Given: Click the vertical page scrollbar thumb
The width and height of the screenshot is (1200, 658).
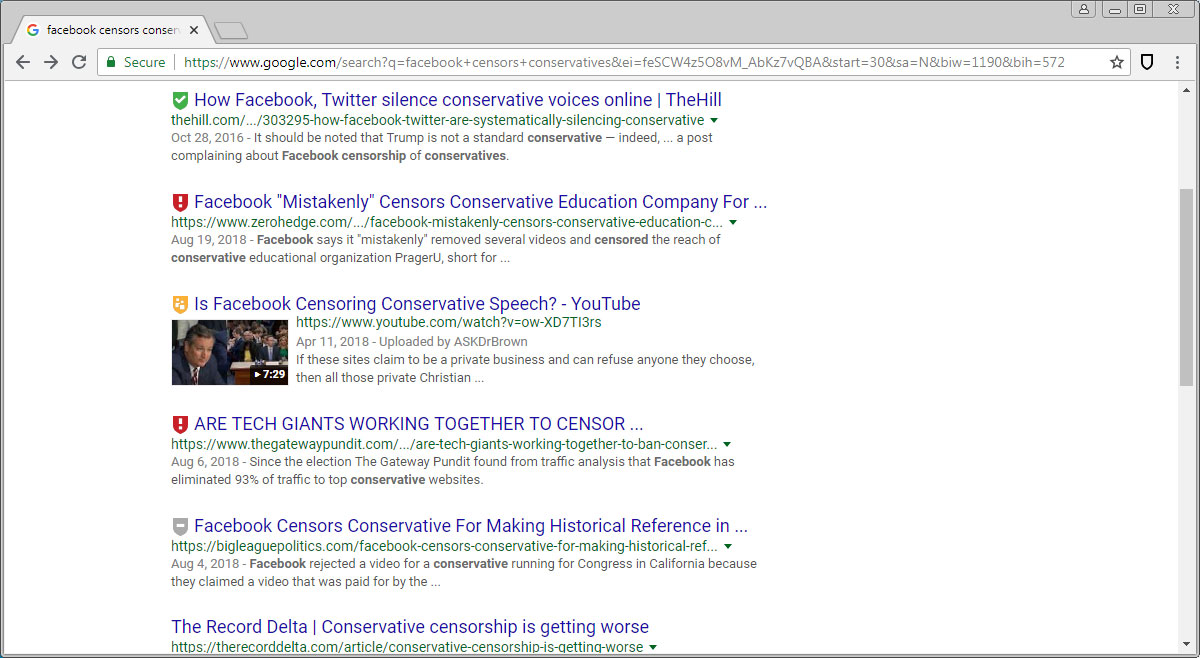Looking at the screenshot, I should pyautogui.click(x=1186, y=286).
